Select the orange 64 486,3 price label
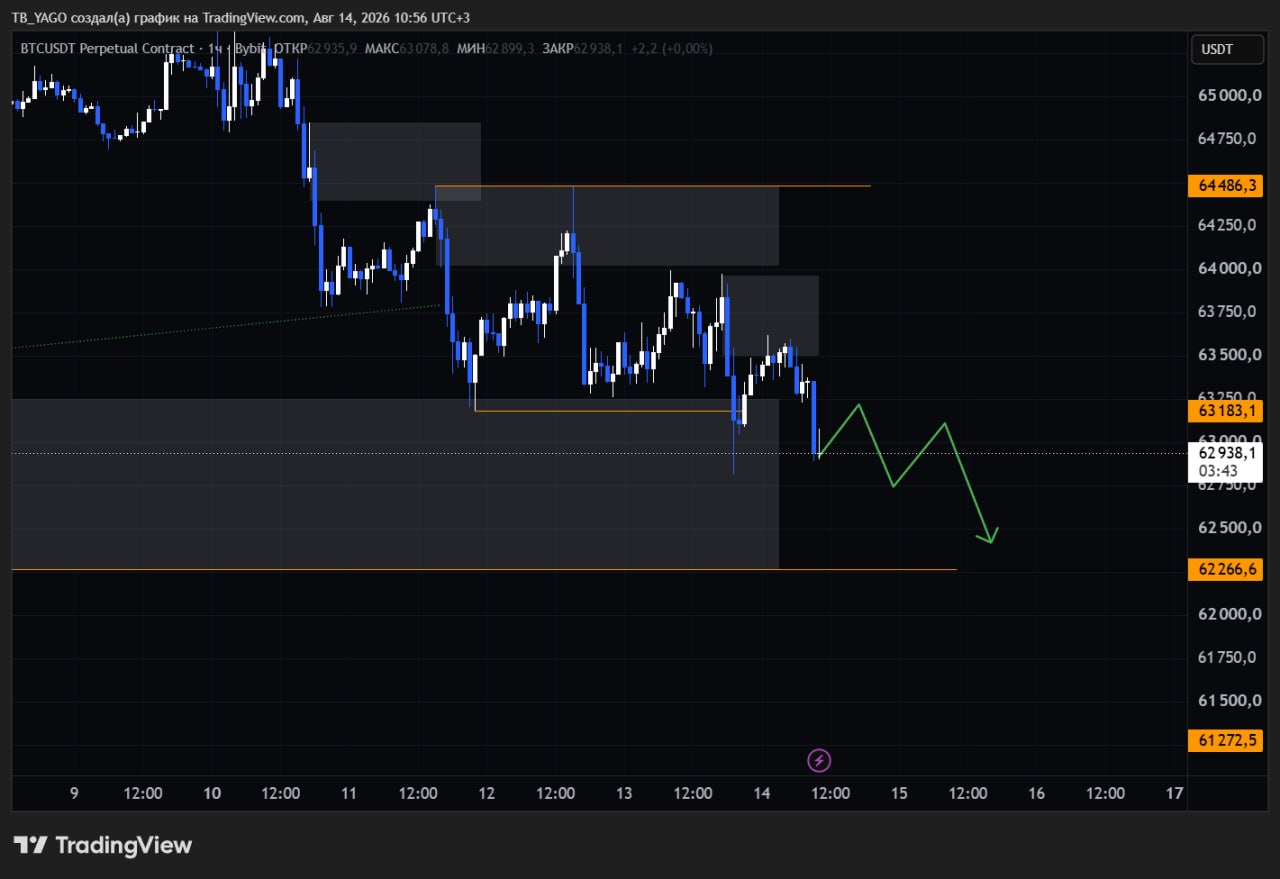Image resolution: width=1280 pixels, height=879 pixels. (x=1226, y=186)
